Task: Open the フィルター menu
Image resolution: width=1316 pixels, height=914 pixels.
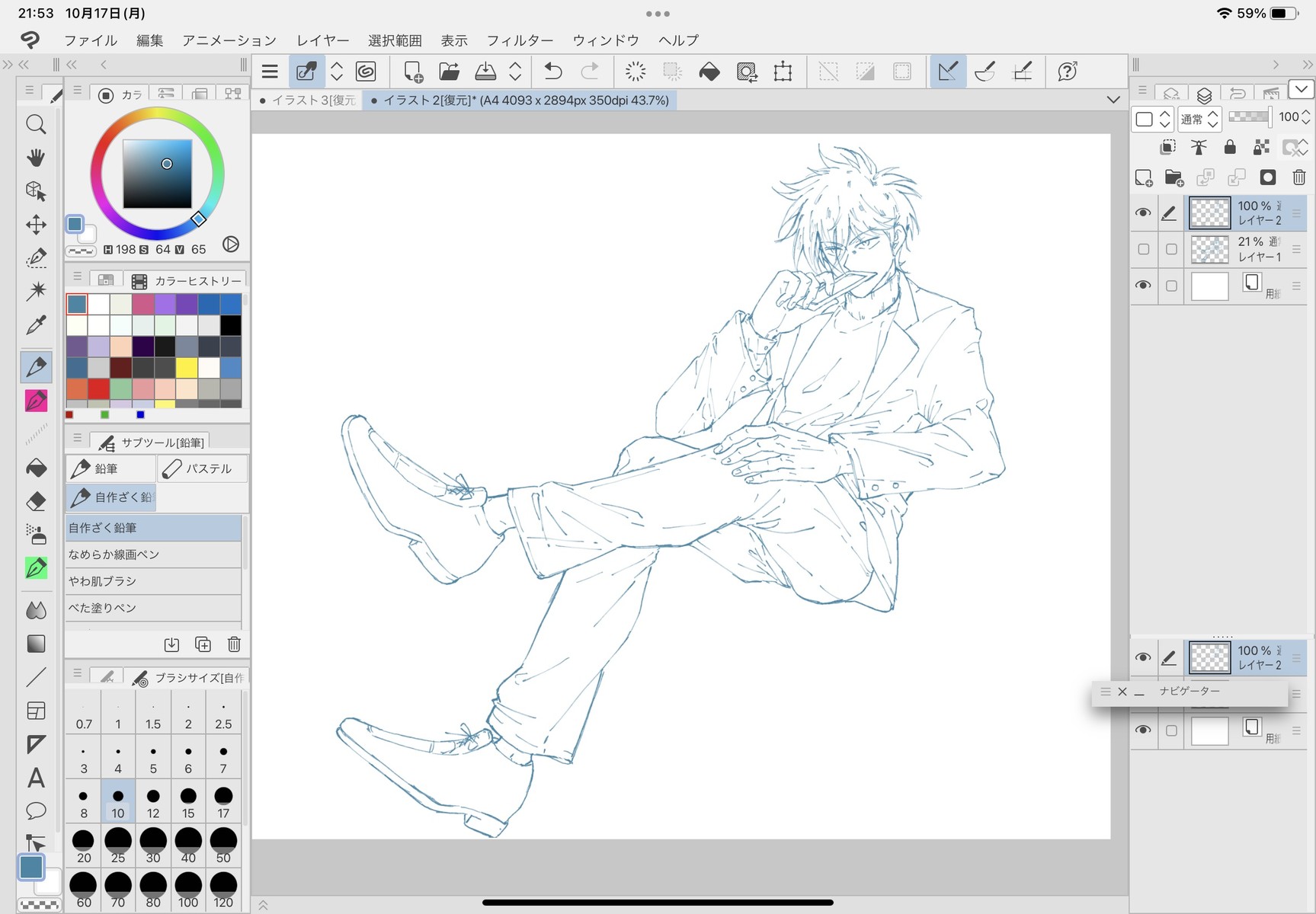Action: tap(520, 40)
